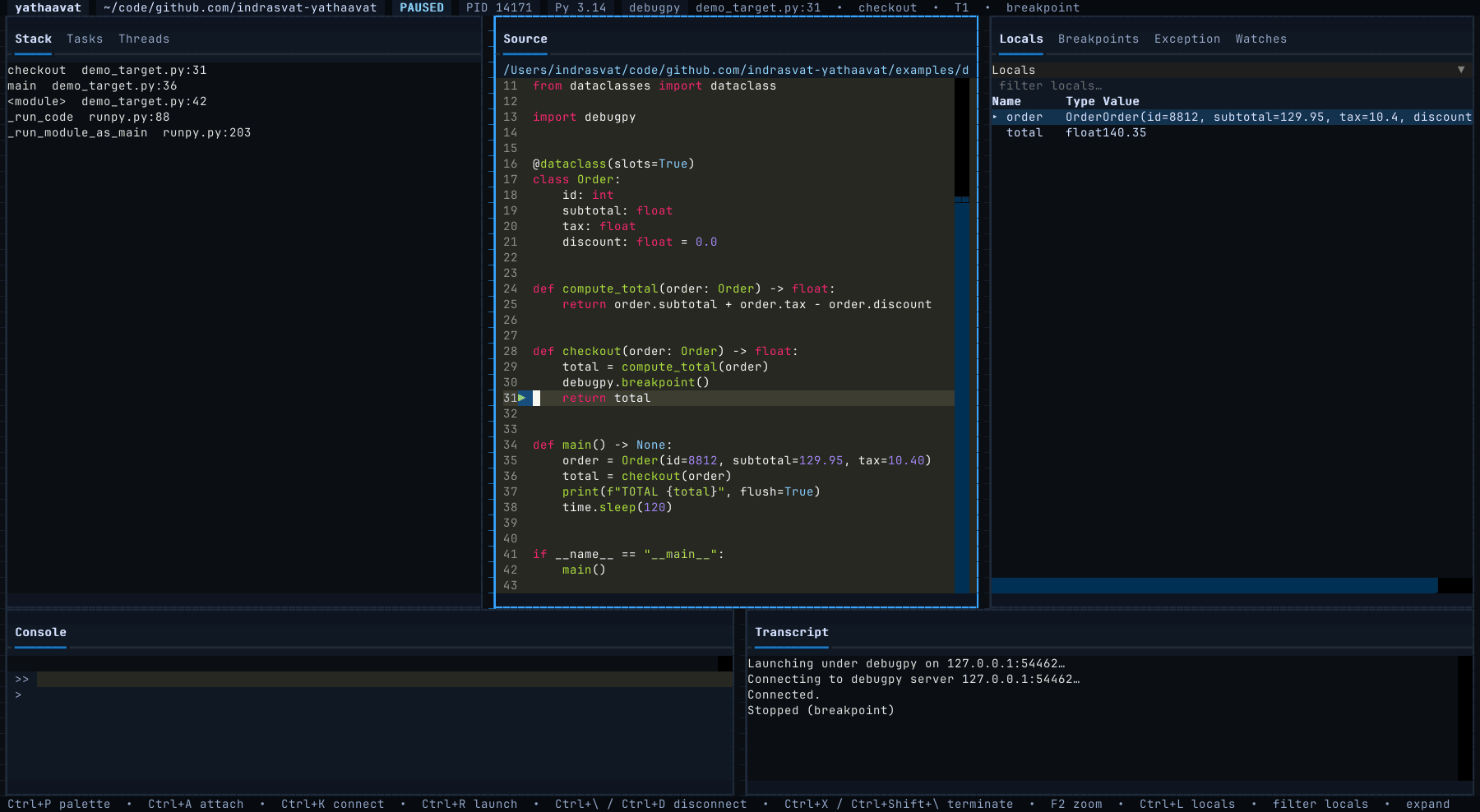The width and height of the screenshot is (1480, 812).
Task: Click the Launching under debugpy transcript line
Action: coord(906,663)
